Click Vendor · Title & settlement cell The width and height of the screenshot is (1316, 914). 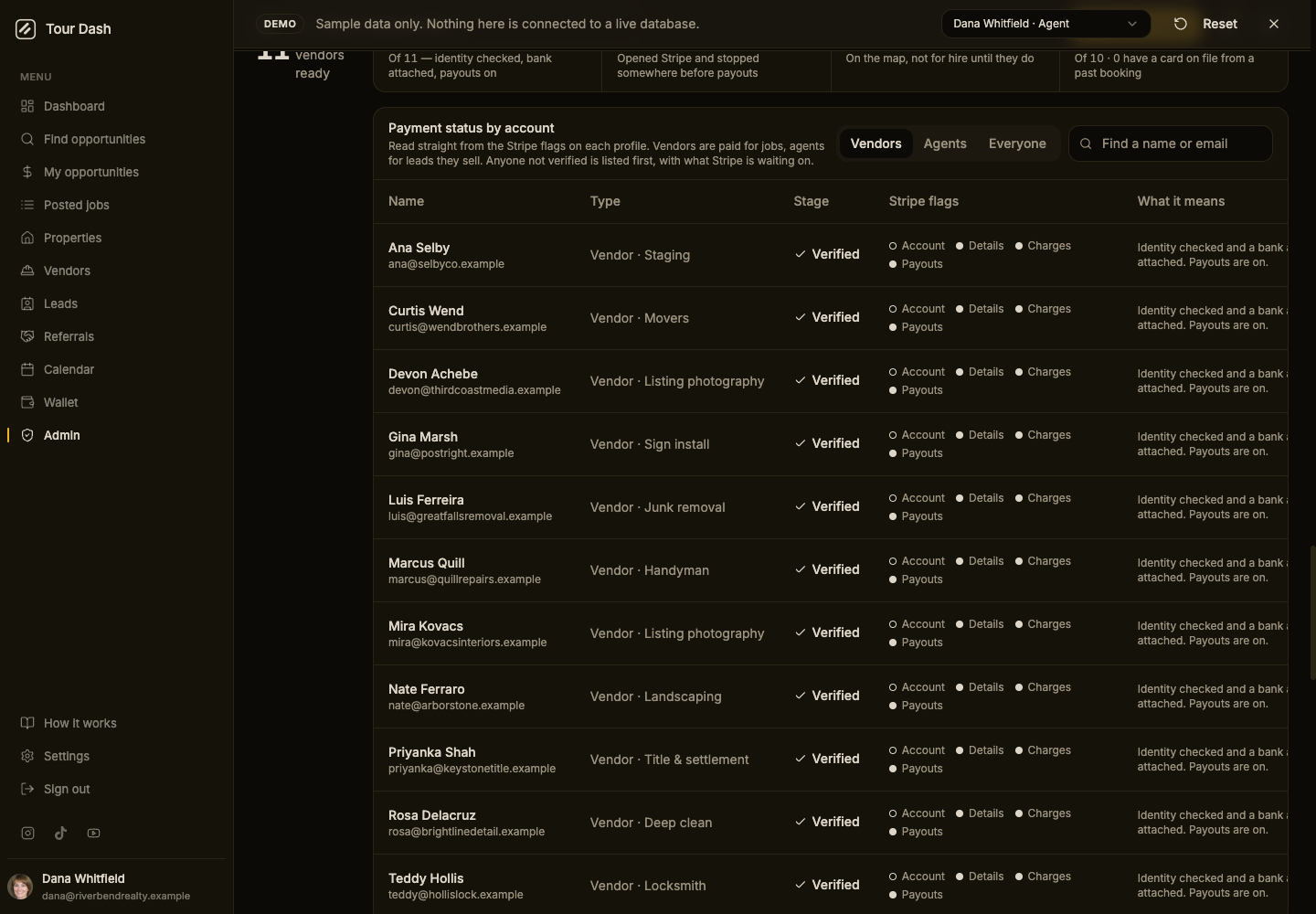670,760
